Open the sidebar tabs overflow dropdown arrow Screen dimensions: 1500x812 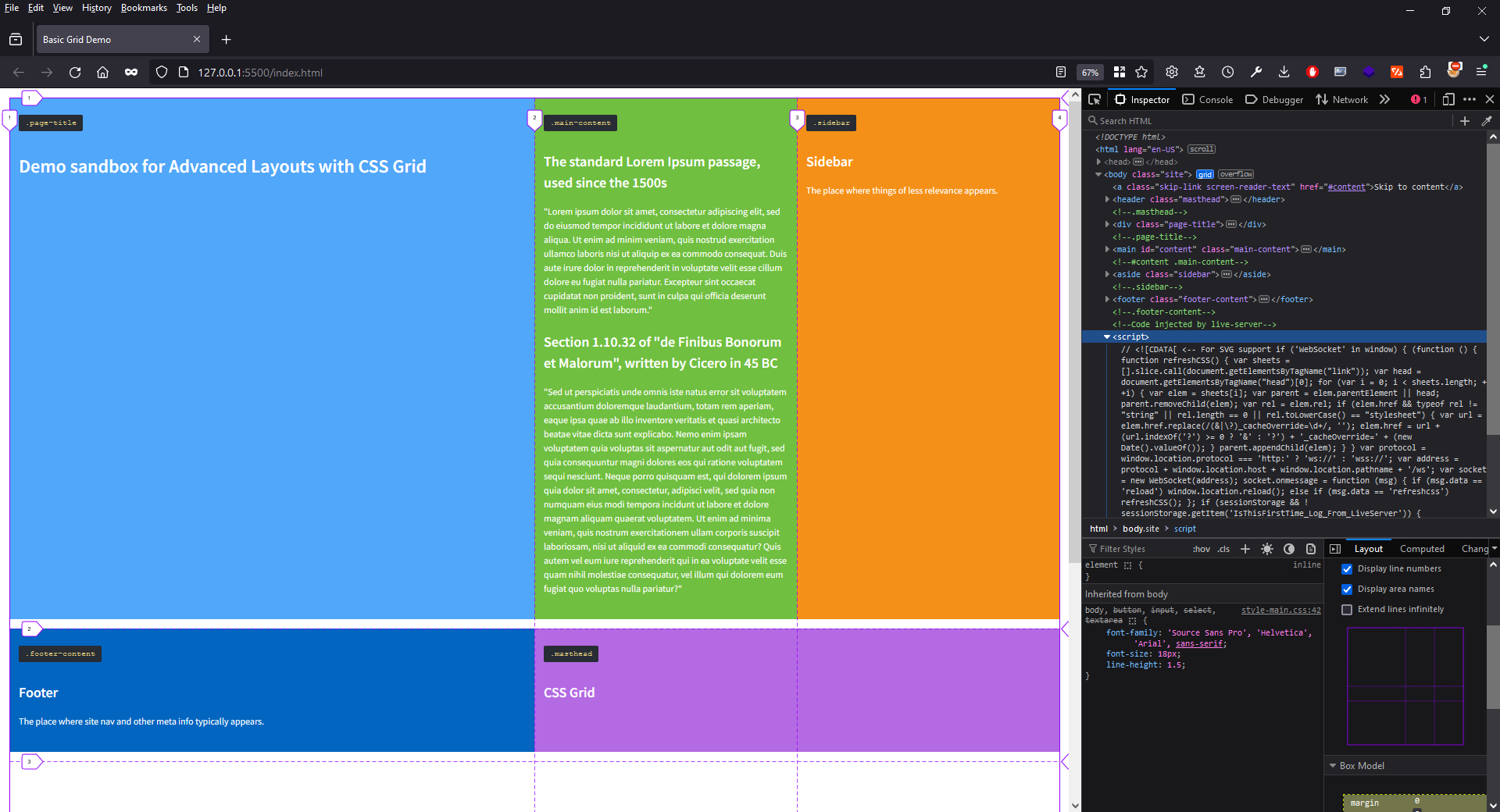pyautogui.click(x=1494, y=549)
